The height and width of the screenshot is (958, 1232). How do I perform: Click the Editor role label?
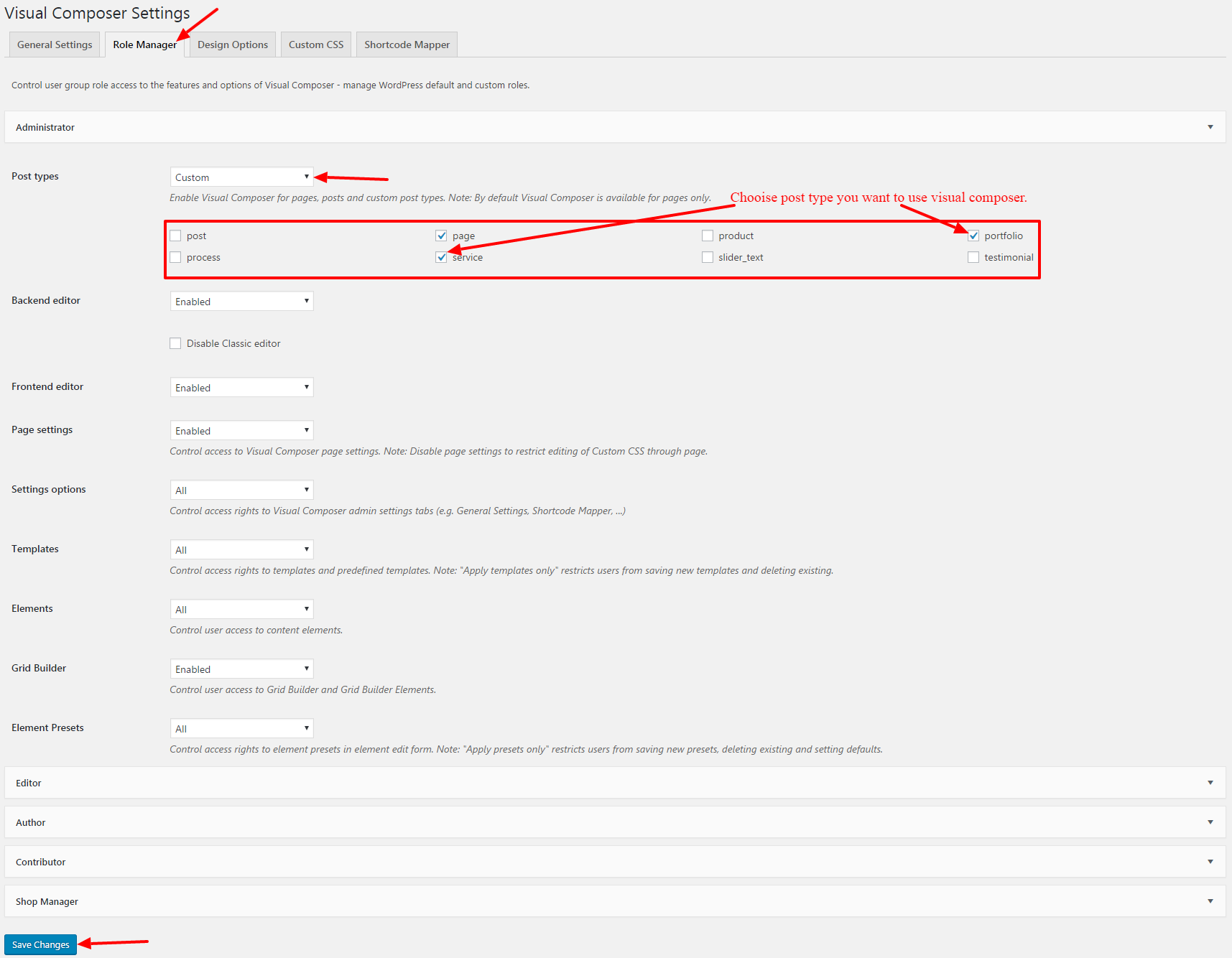(x=29, y=783)
